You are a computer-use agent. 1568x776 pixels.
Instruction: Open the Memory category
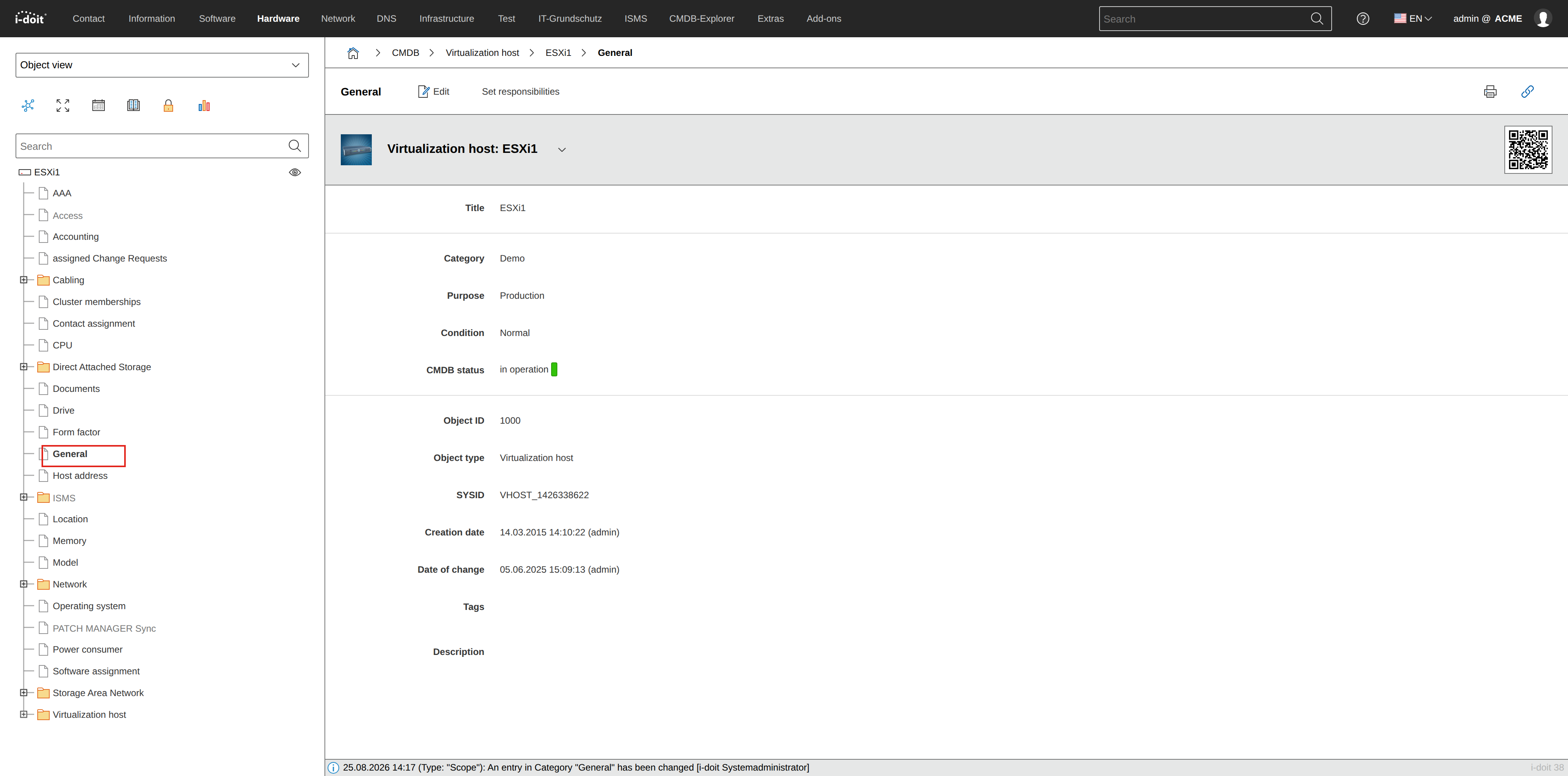coord(69,541)
